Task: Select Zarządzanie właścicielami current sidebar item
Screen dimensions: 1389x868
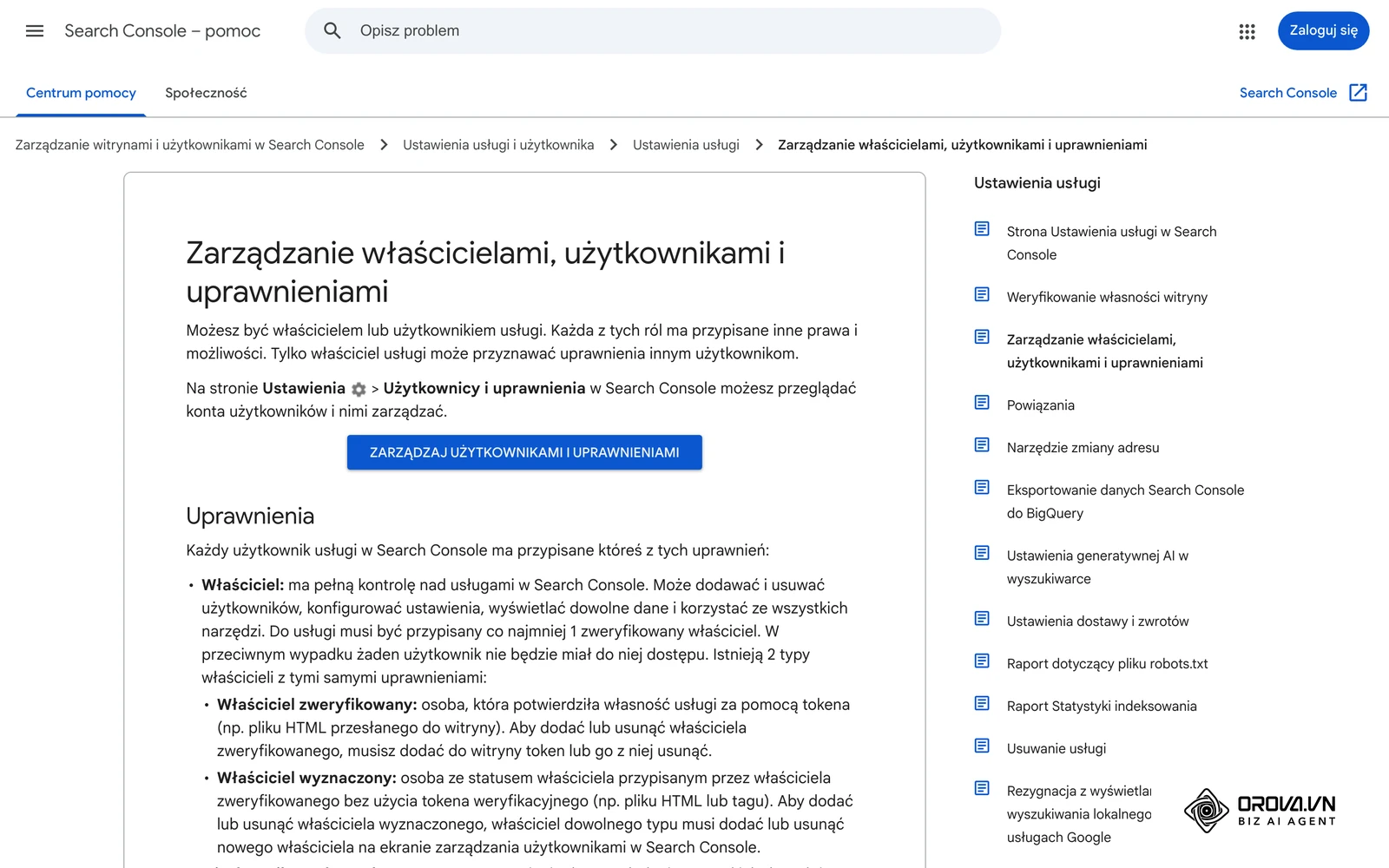Action: point(1104,352)
